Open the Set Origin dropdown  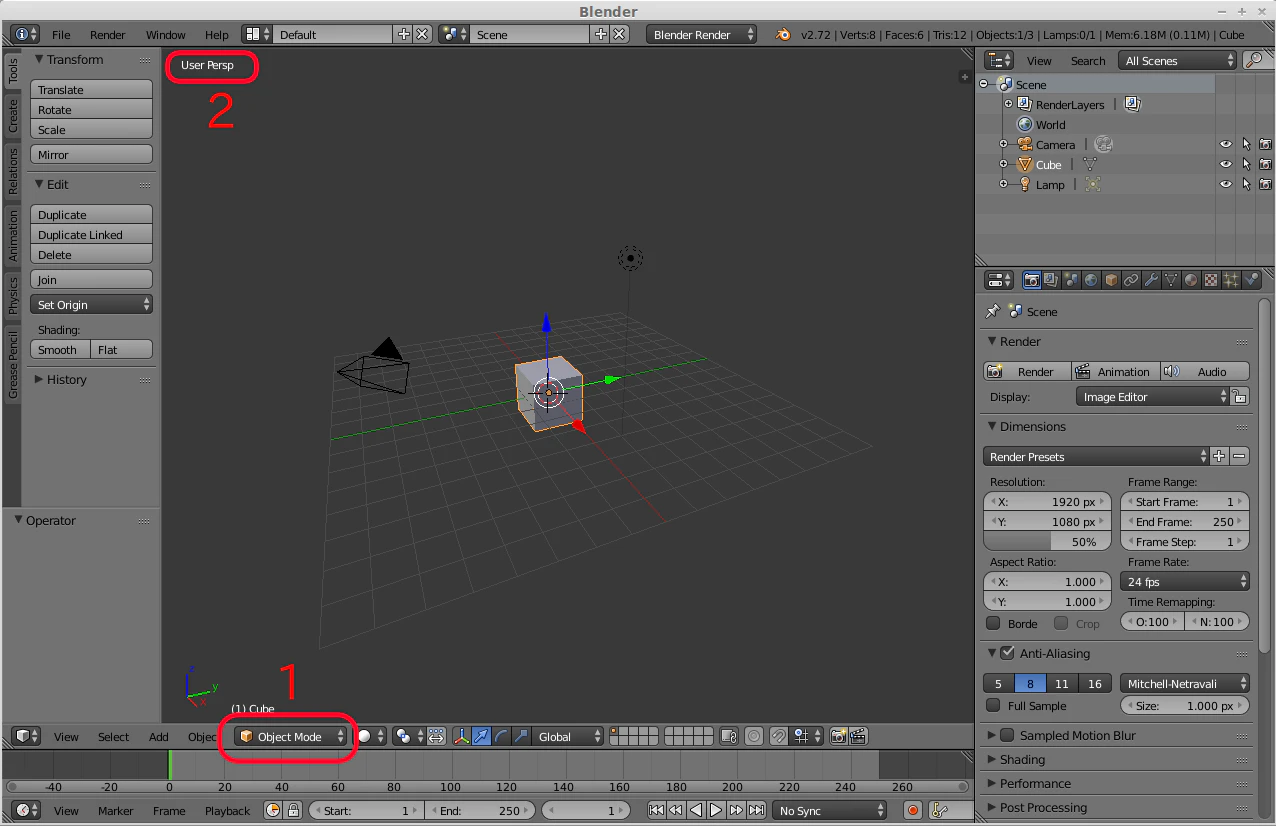[91, 305]
